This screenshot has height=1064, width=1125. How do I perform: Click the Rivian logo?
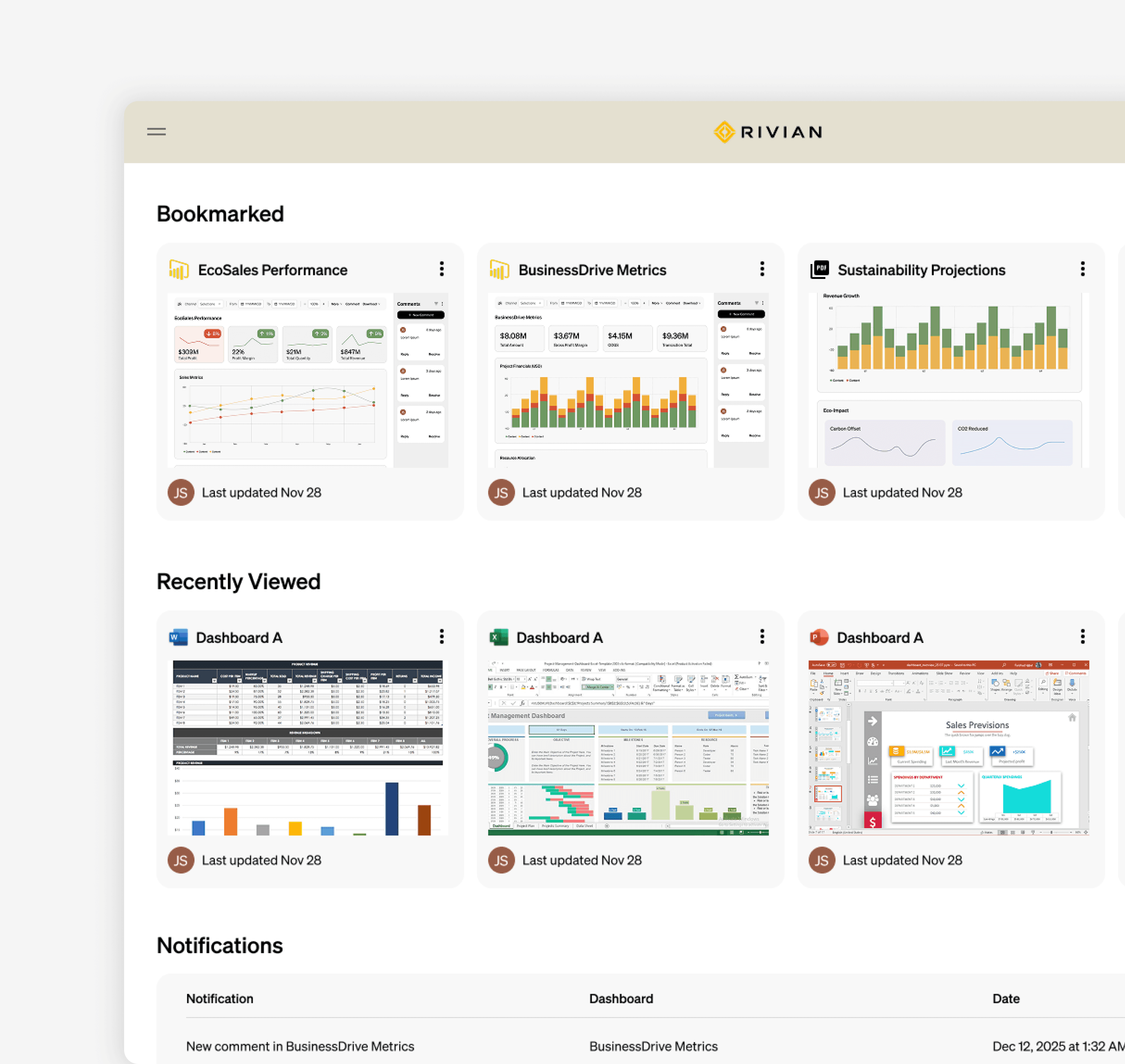pyautogui.click(x=768, y=132)
